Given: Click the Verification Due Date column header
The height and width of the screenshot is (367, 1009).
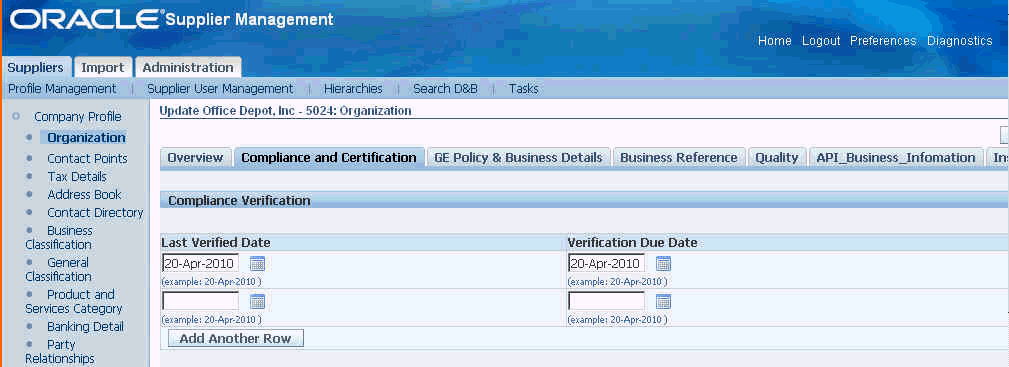Looking at the screenshot, I should tap(633, 243).
